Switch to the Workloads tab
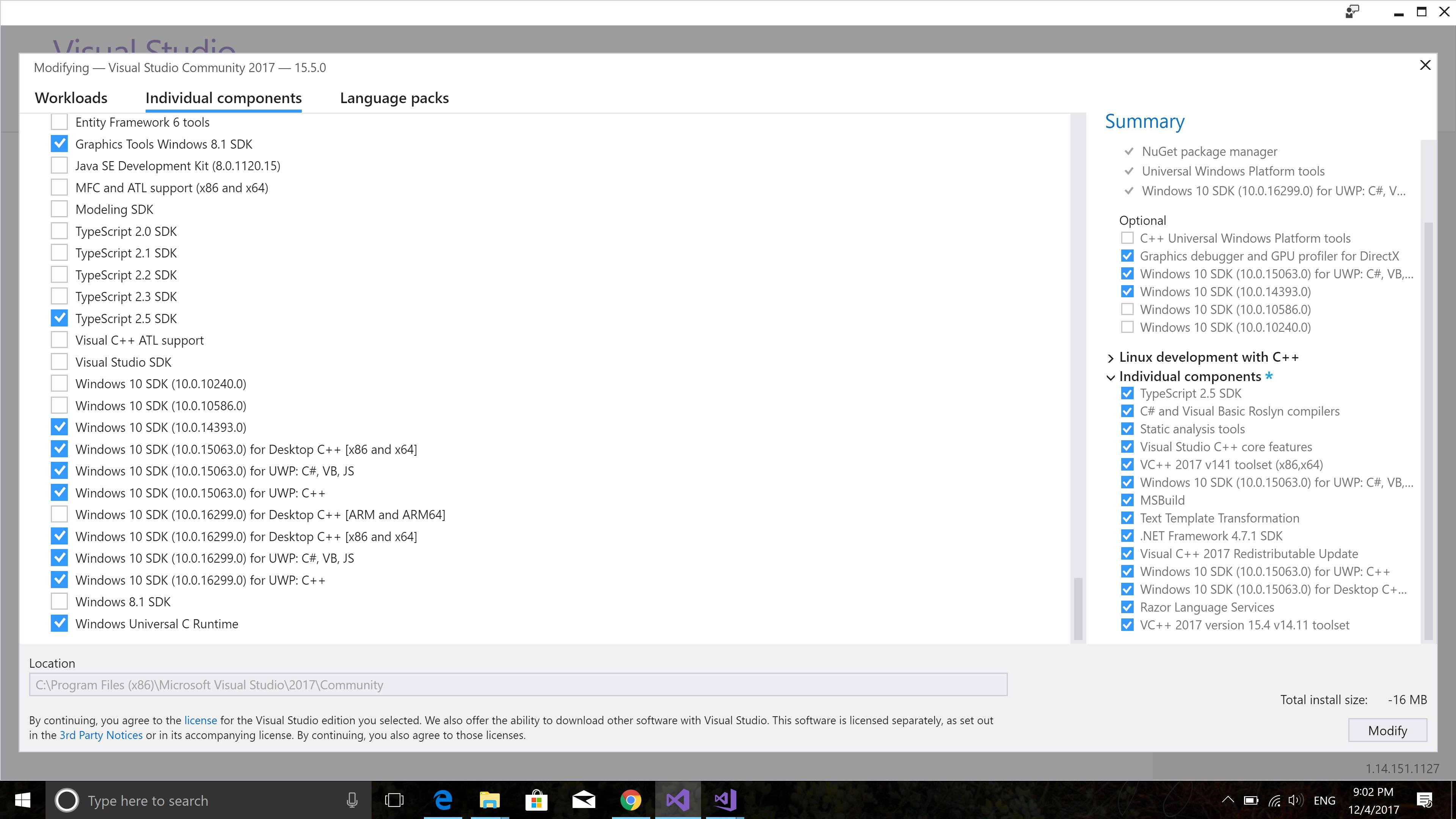The image size is (1456, 819). point(71,98)
